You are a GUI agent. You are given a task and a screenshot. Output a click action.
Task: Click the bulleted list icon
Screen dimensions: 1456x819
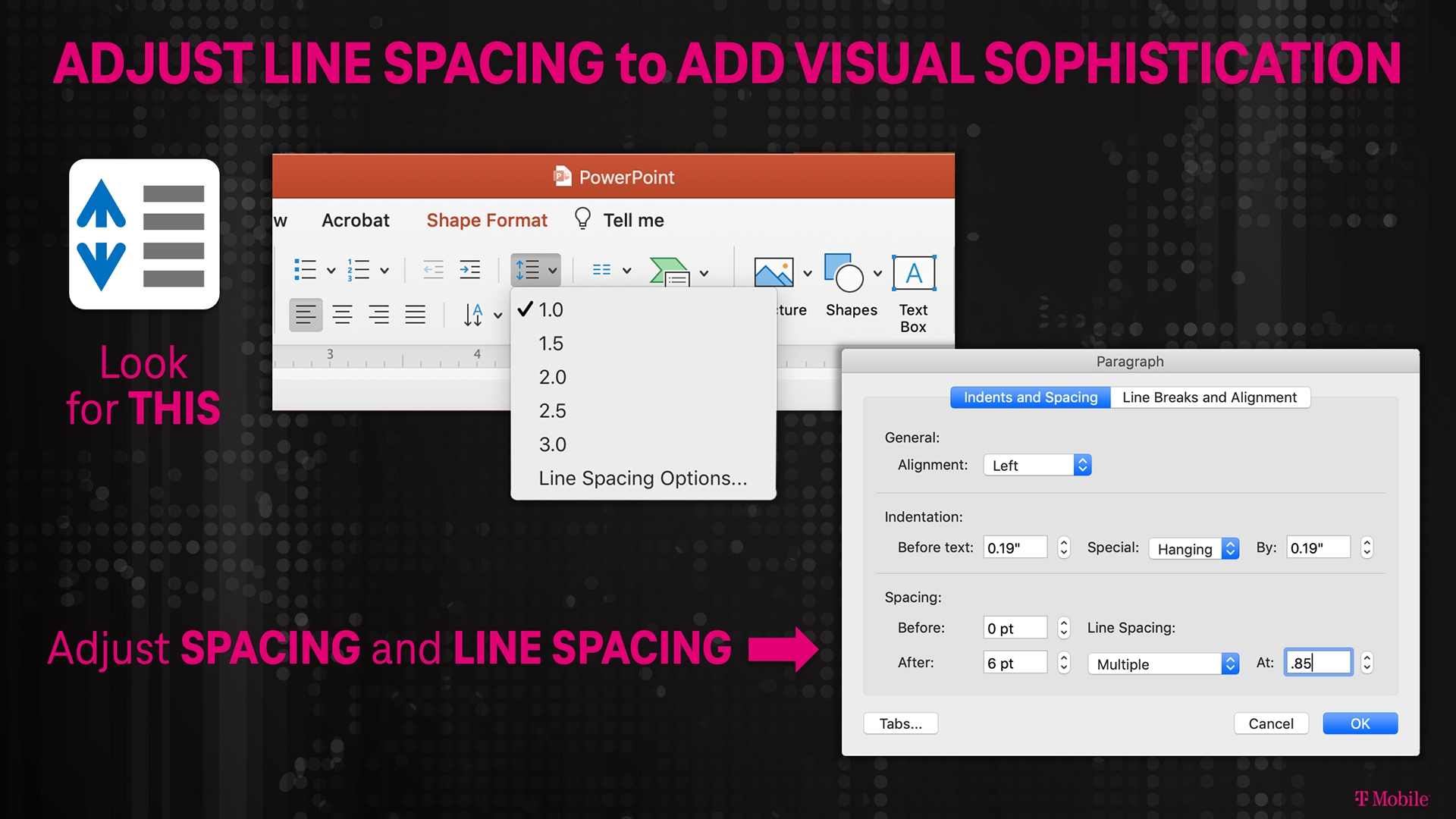point(306,270)
